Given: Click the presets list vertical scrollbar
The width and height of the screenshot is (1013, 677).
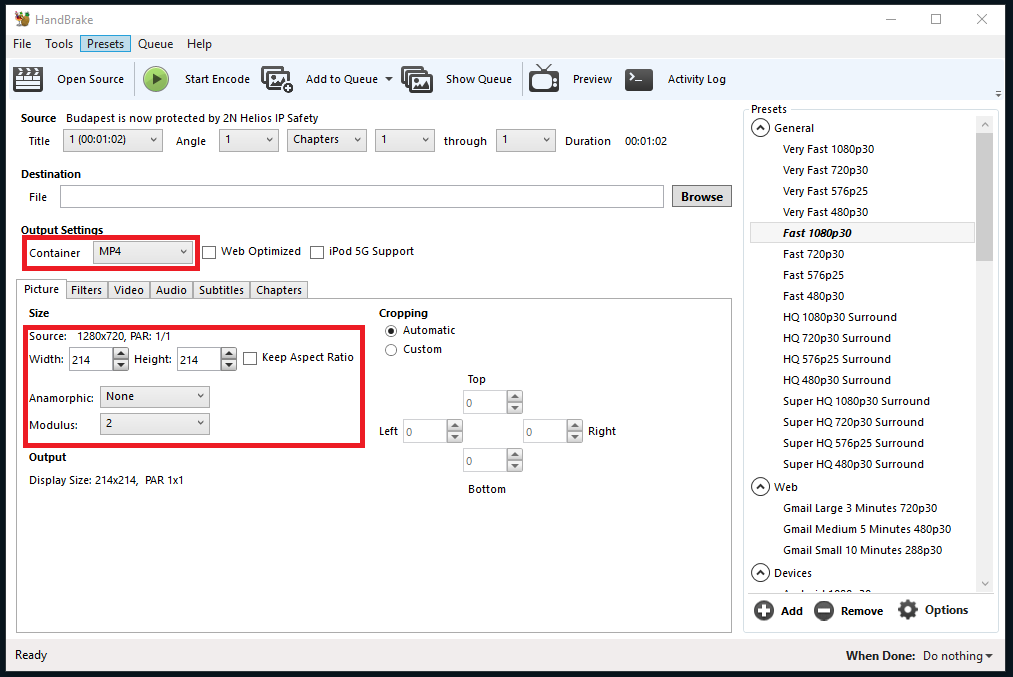Looking at the screenshot, I should click(984, 200).
